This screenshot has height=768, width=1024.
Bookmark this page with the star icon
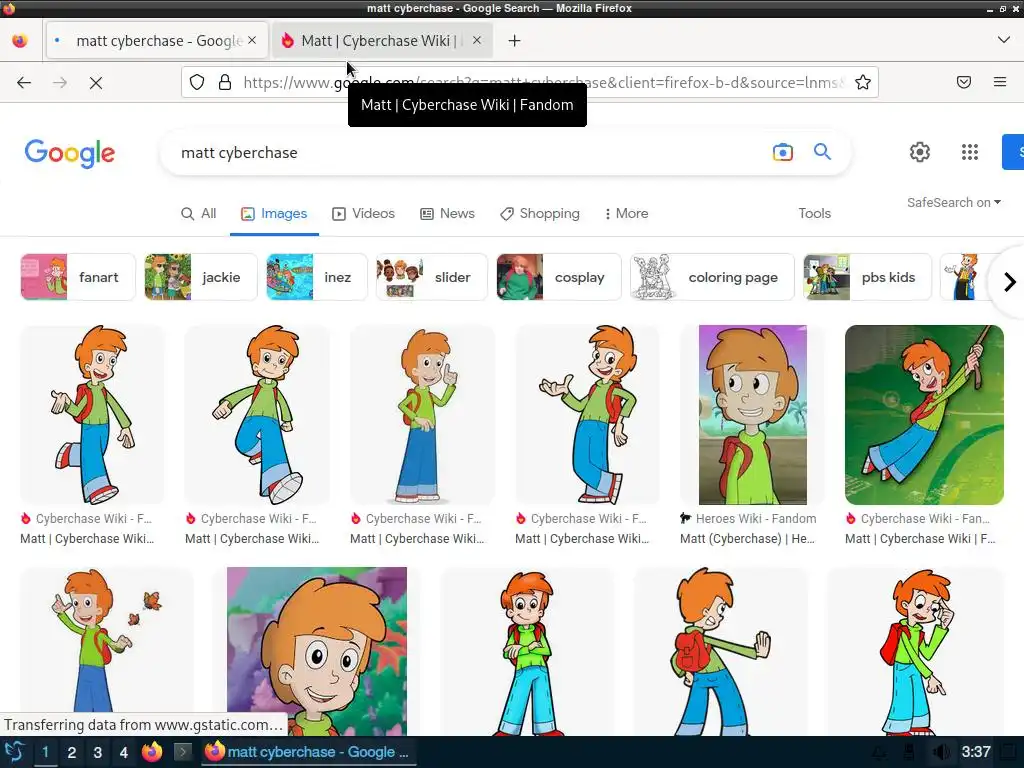click(863, 82)
